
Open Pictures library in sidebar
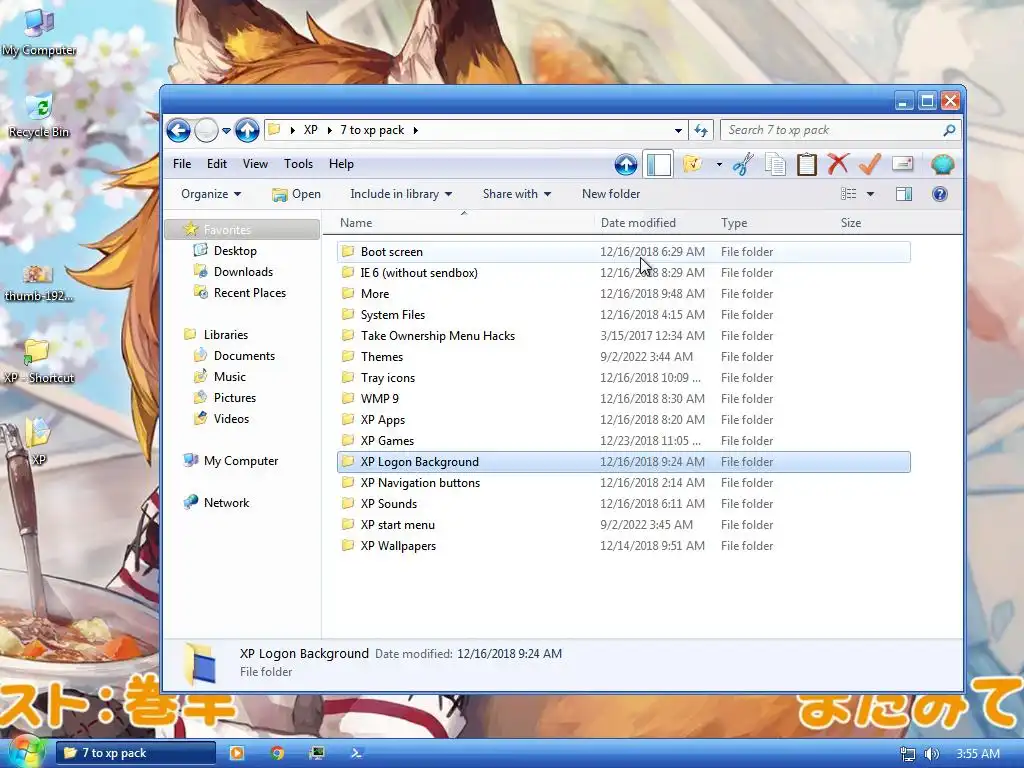click(234, 398)
